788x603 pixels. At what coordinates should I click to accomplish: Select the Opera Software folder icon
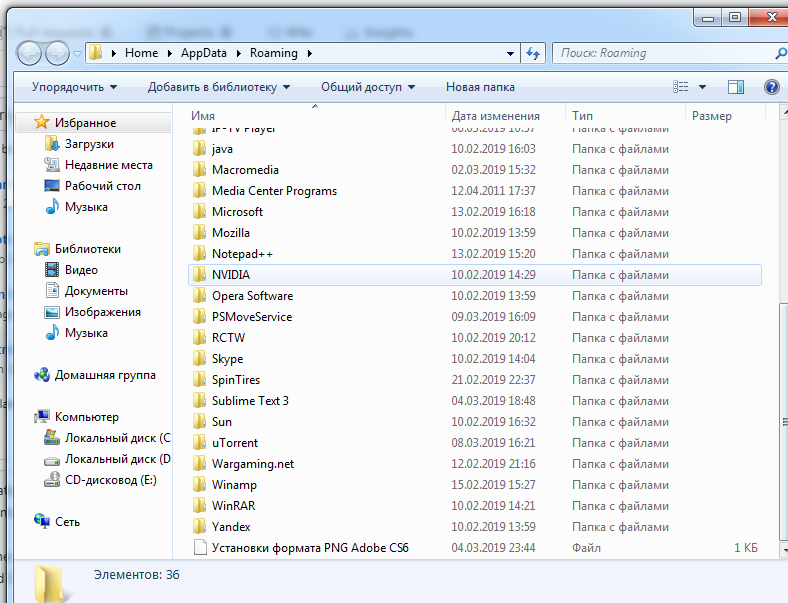pyautogui.click(x=200, y=295)
